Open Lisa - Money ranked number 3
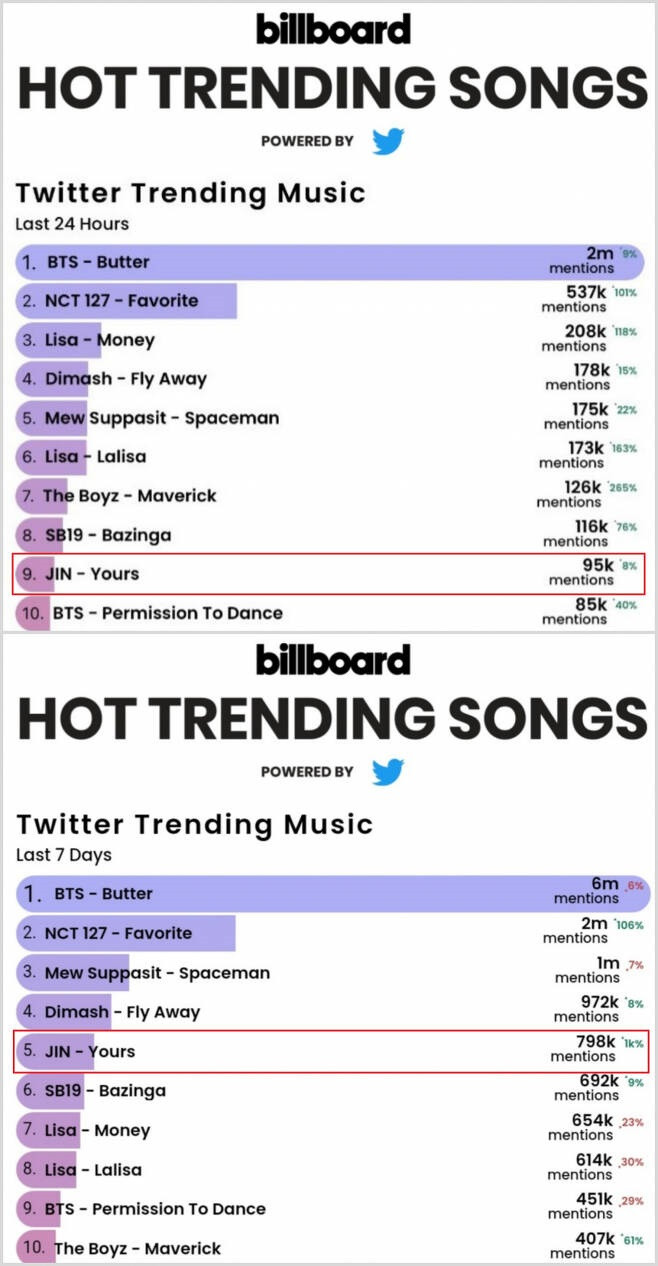The height and width of the screenshot is (1266, 658). point(330,340)
